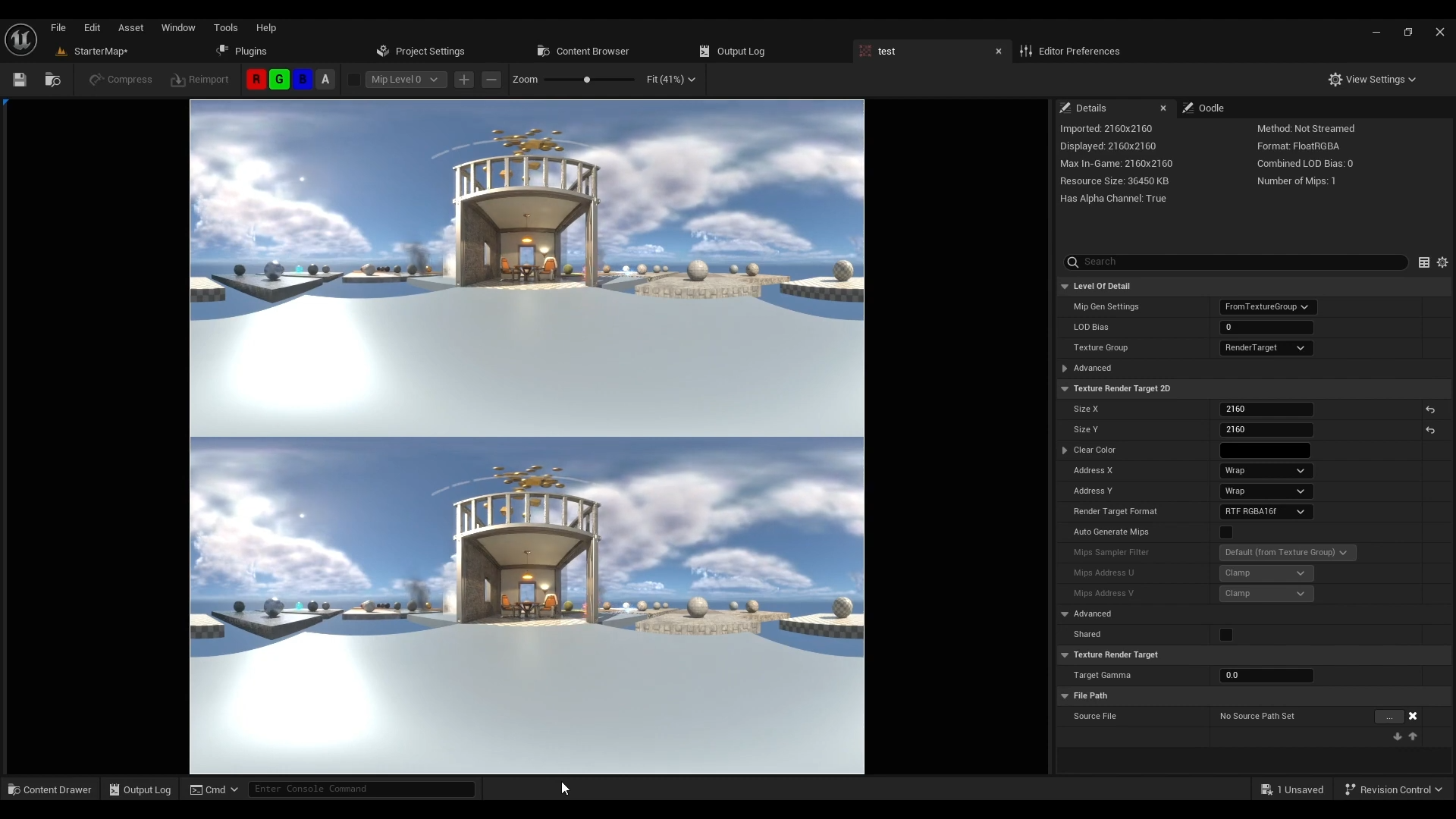Screen dimensions: 1456x819
Task: Open Render Target Format dropdown
Action: coord(1266,512)
